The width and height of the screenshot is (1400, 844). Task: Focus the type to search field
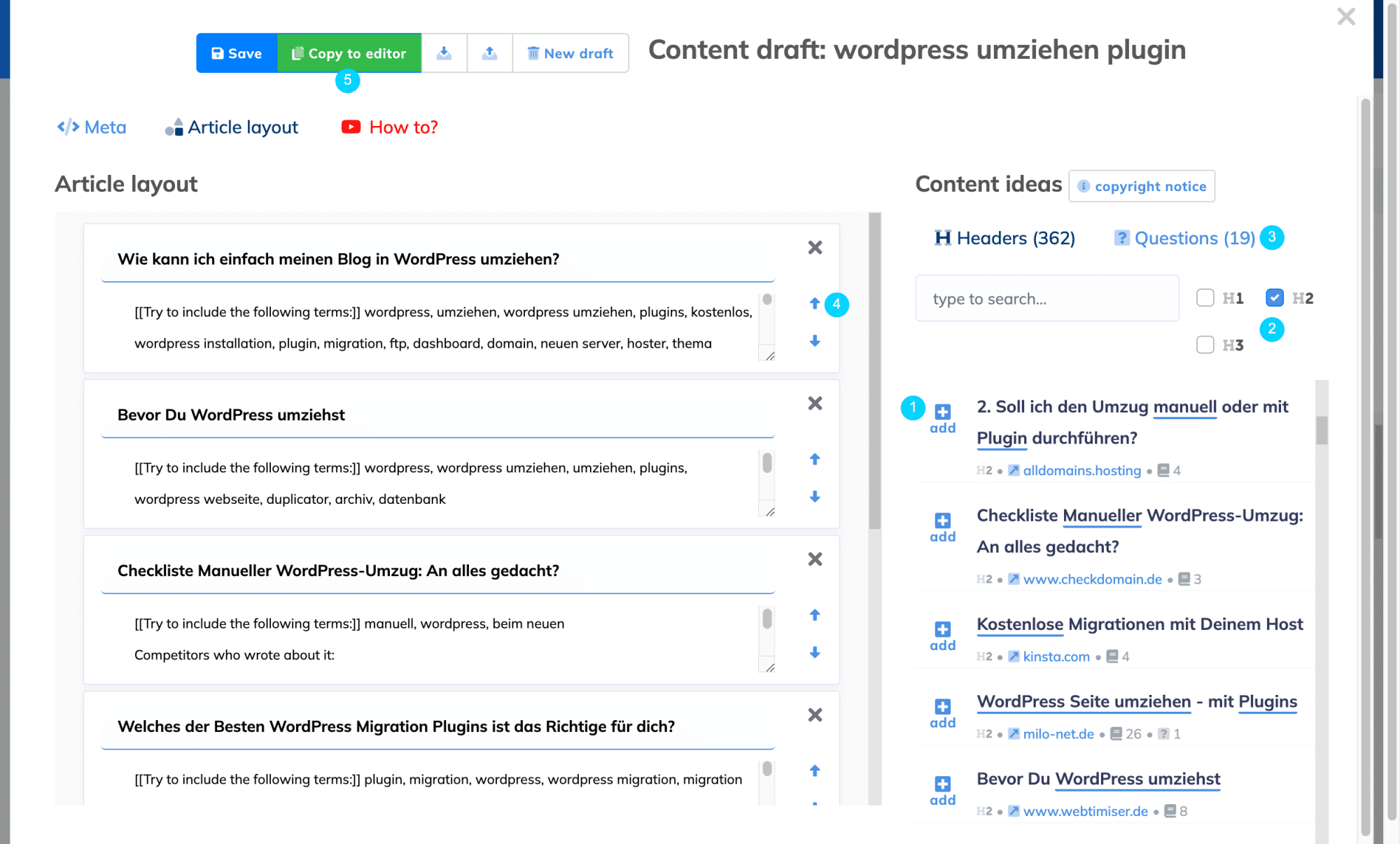tap(1047, 299)
